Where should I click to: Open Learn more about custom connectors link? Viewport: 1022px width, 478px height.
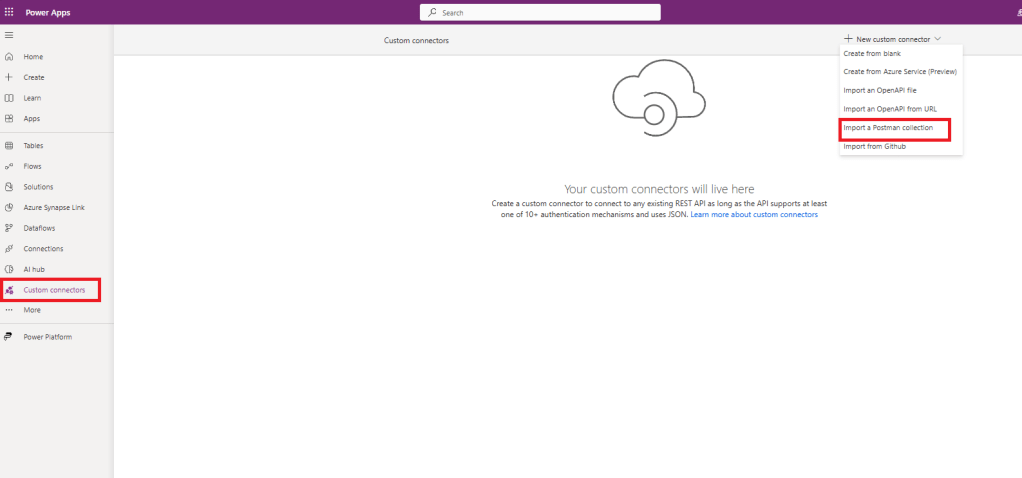754,215
